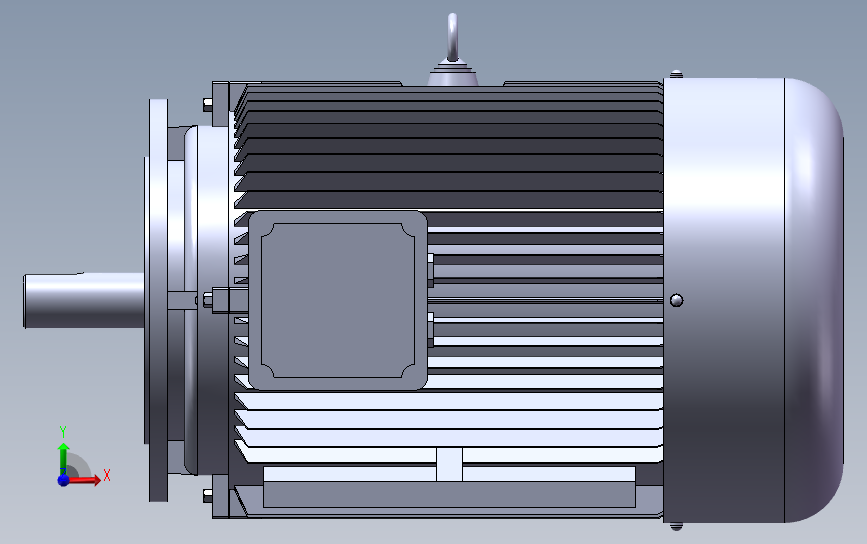Select the motor output shaft
Image resolution: width=867 pixels, height=544 pixels.
(84, 300)
